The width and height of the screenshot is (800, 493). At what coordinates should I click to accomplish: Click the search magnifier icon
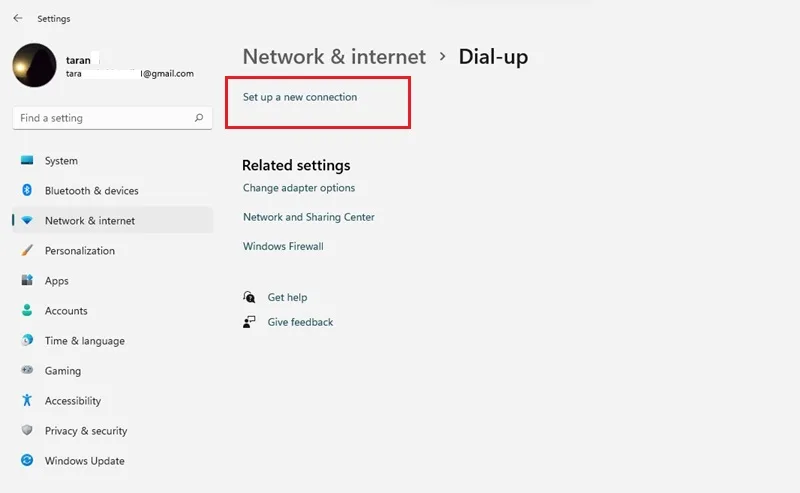tap(199, 118)
